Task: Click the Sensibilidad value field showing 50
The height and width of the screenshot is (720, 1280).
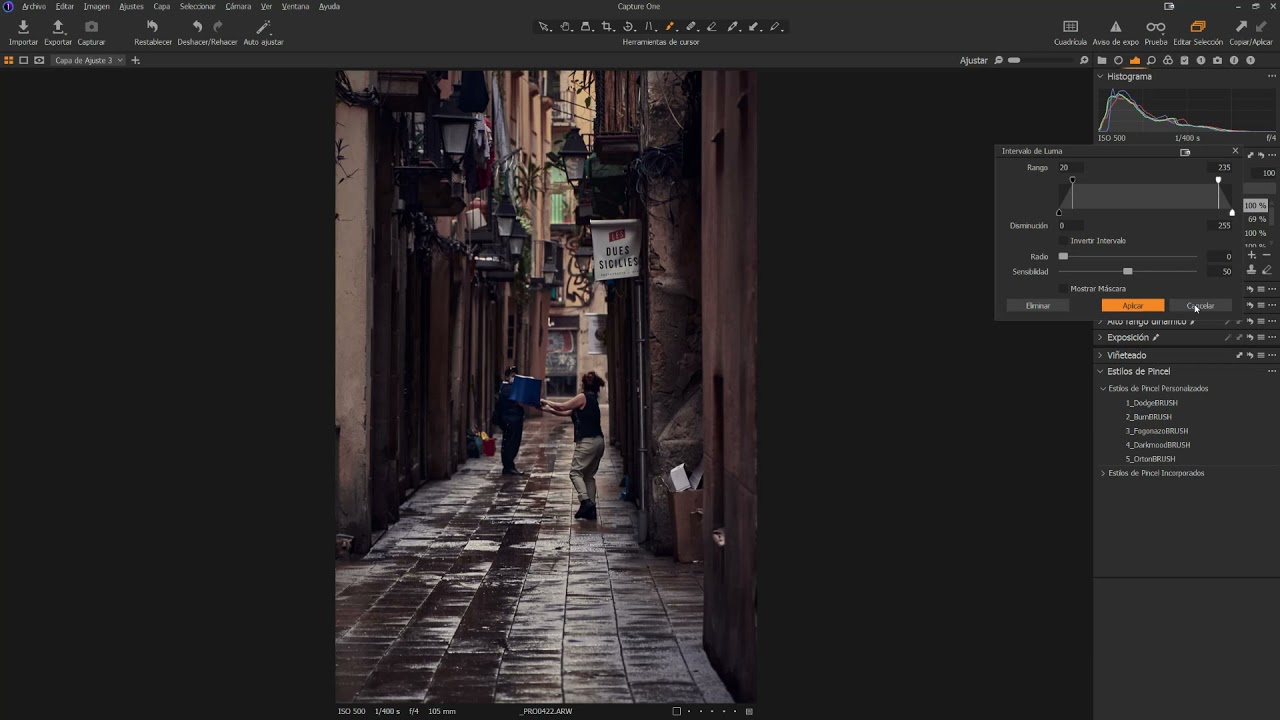Action: pos(1221,272)
